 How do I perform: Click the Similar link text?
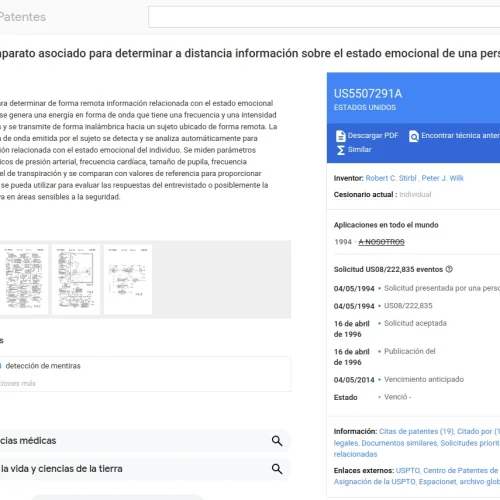click(360, 150)
